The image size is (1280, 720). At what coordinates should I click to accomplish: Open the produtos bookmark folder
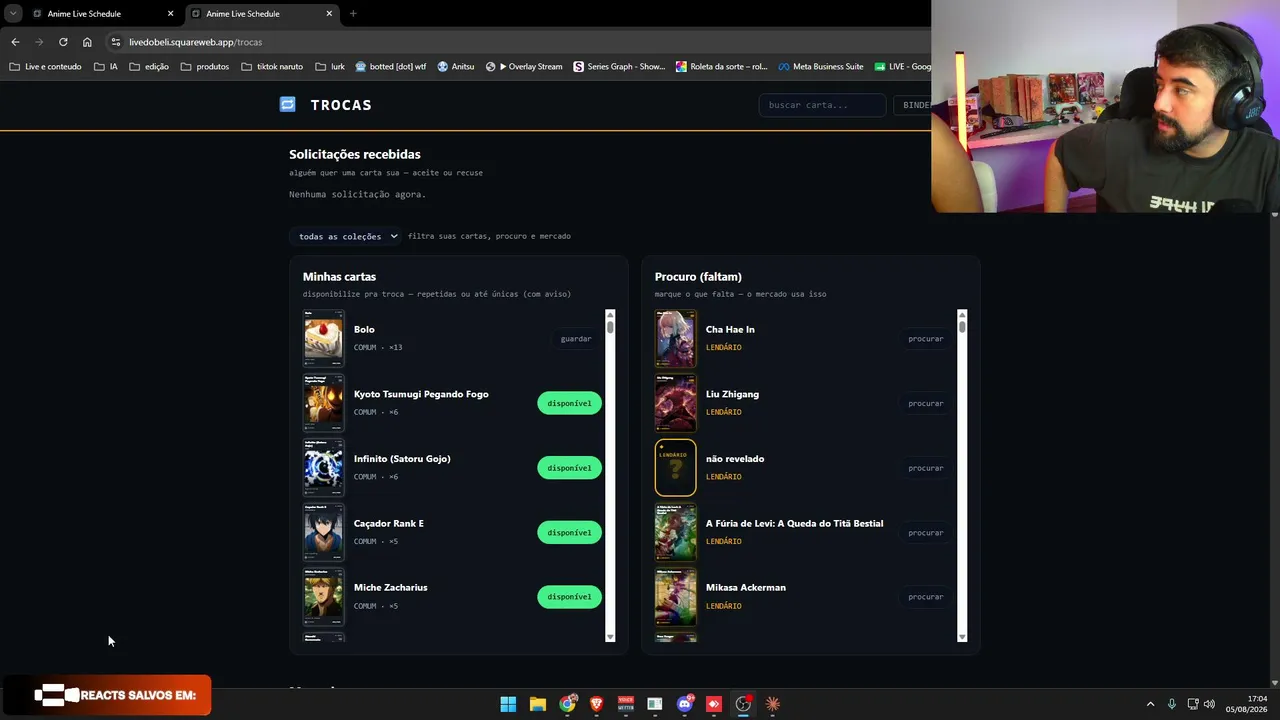(x=205, y=67)
